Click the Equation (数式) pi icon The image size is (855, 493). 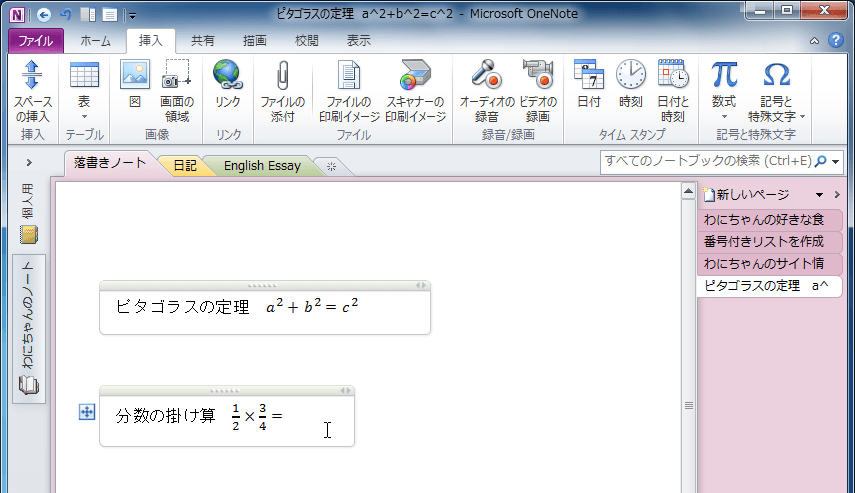(x=724, y=75)
